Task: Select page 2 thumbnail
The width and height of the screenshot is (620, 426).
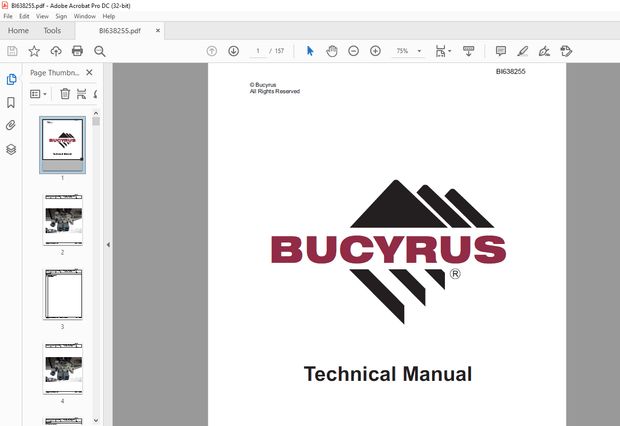Action: [62, 220]
